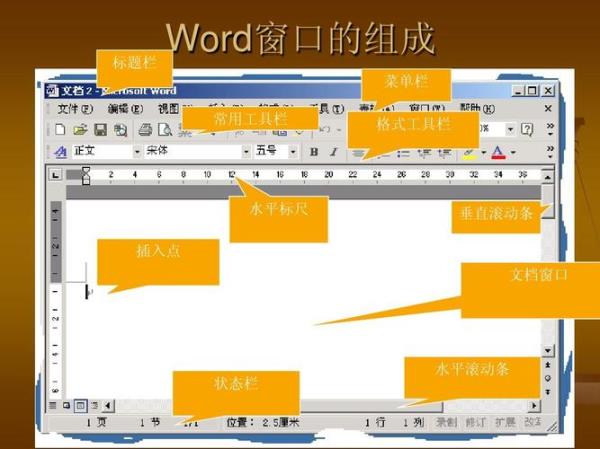Expand the 正文 style dropdown arrow
Image resolution: width=600 pixels, height=449 pixels.
pyautogui.click(x=137, y=152)
